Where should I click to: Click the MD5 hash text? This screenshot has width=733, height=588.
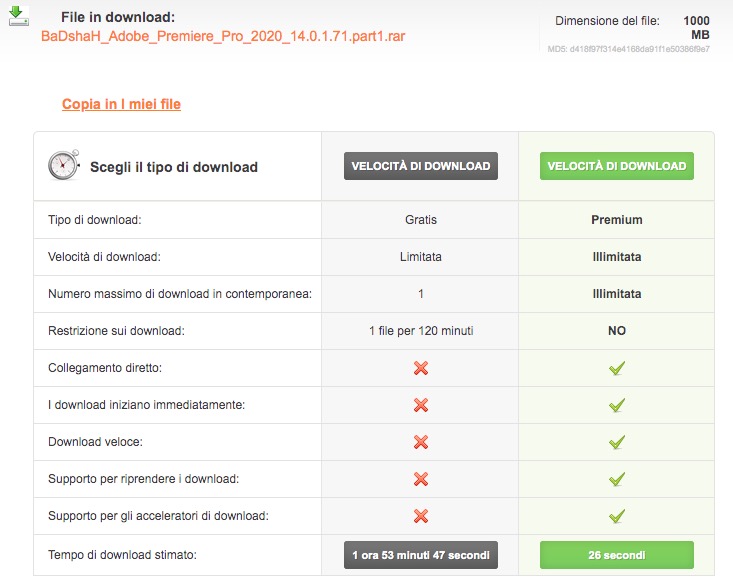pyautogui.click(x=629, y=49)
